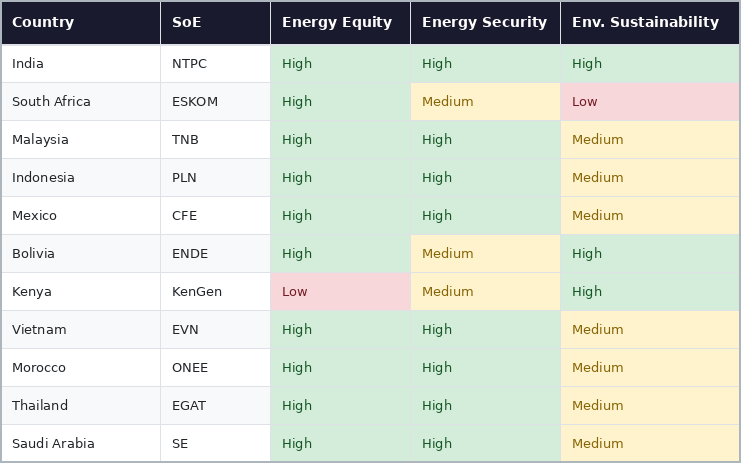
Task: Click the CFE cell
Action: pos(215,216)
